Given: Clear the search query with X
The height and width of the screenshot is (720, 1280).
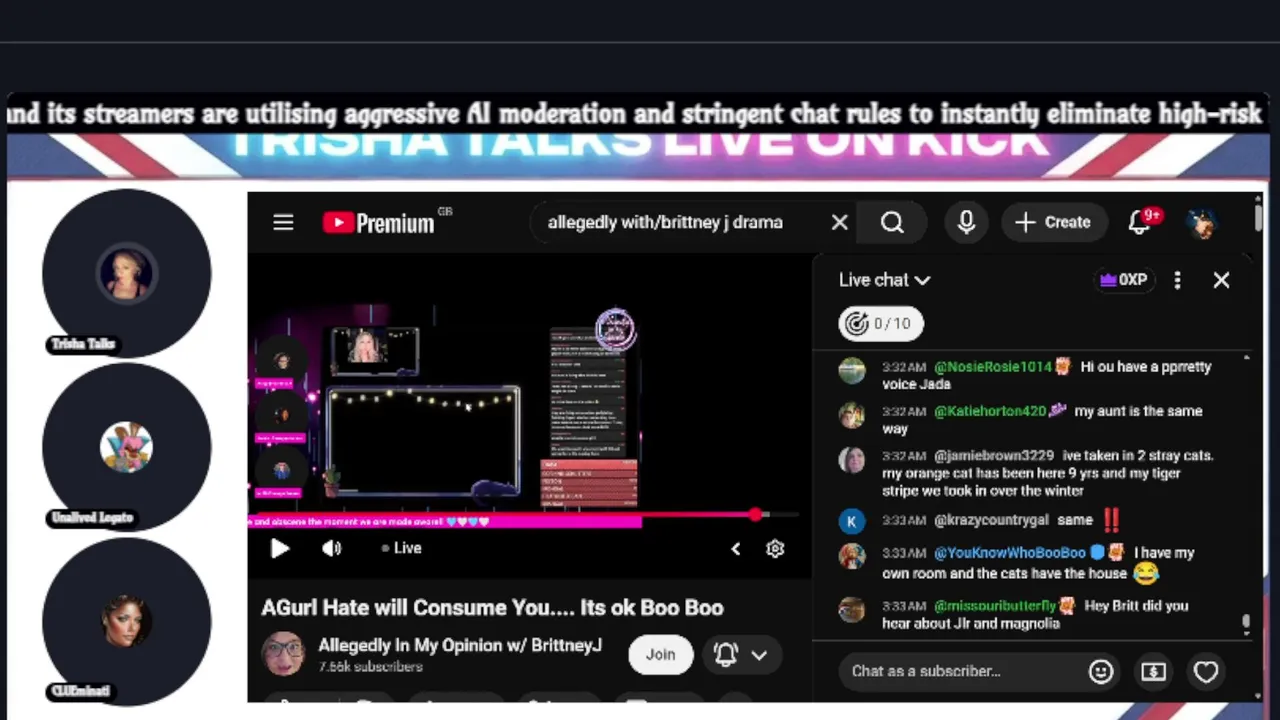Looking at the screenshot, I should coord(840,222).
